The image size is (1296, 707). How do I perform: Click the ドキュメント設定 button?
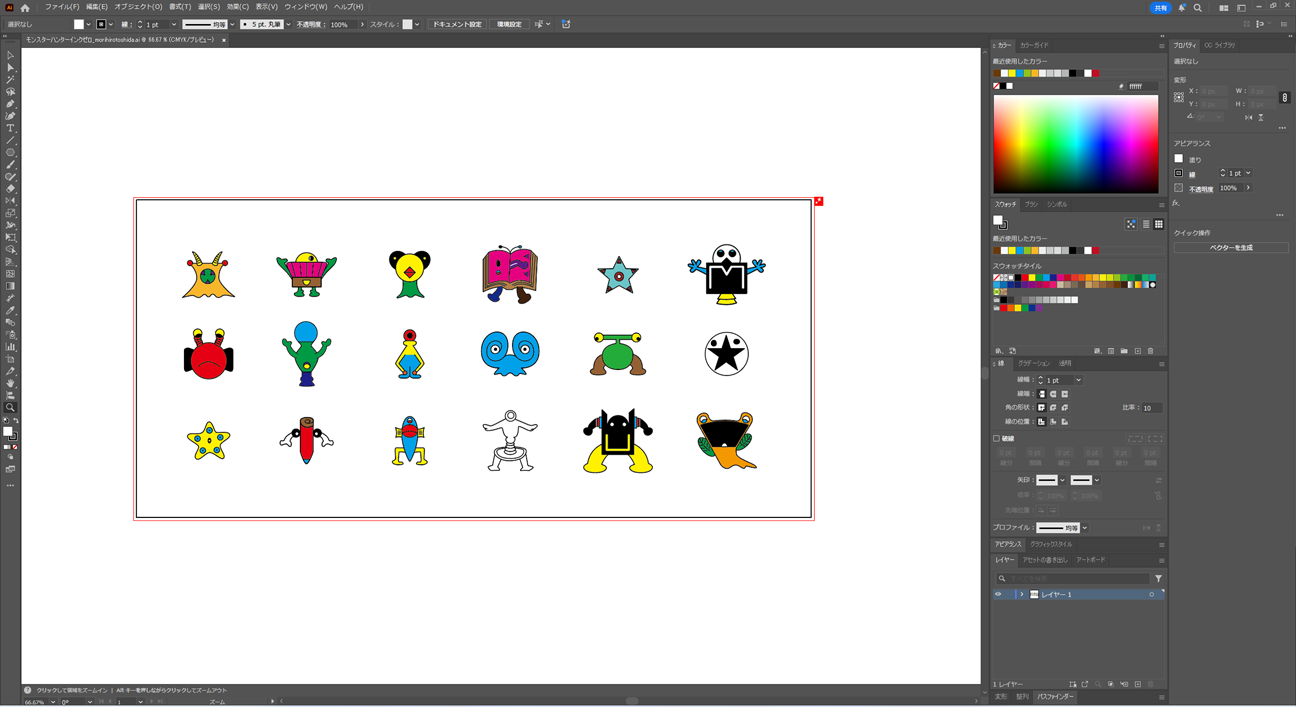tap(457, 24)
